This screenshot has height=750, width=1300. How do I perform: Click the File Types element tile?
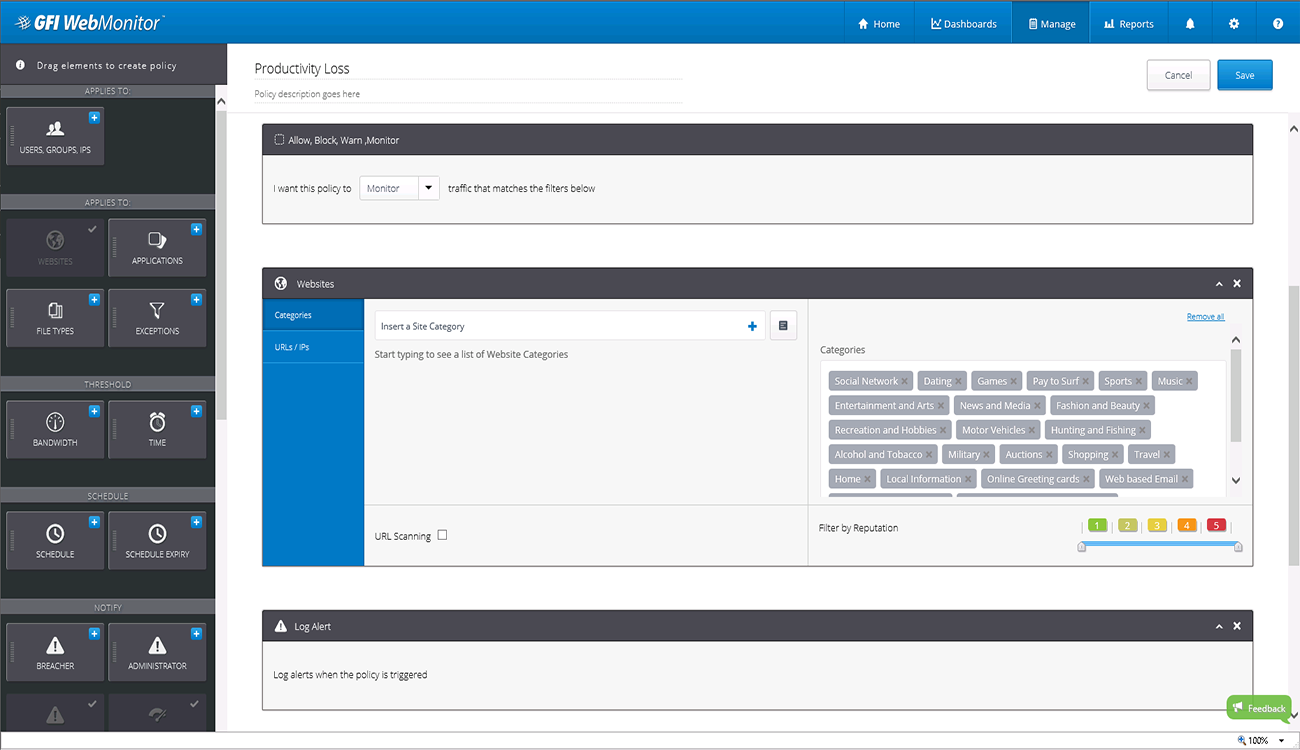(55, 318)
